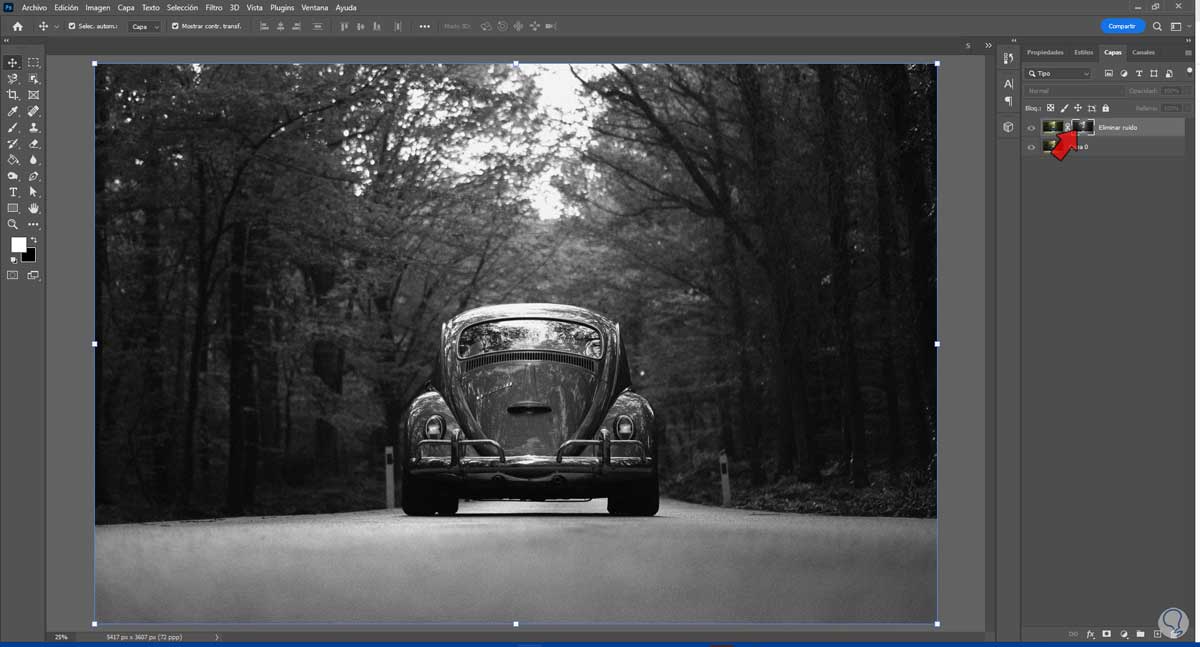
Task: Select the Lasso tool
Action: (x=13, y=78)
